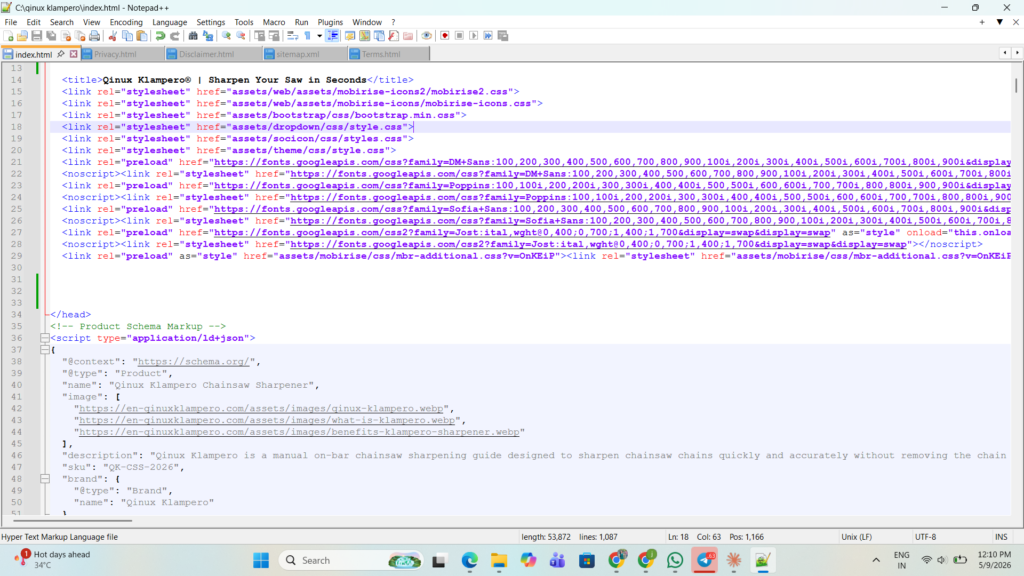Click the Close All toolbar icon

click(80, 36)
